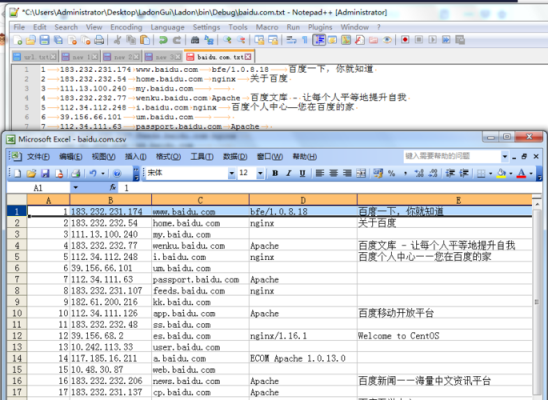548x400 pixels.
Task: Select column C header
Action: 200,200
